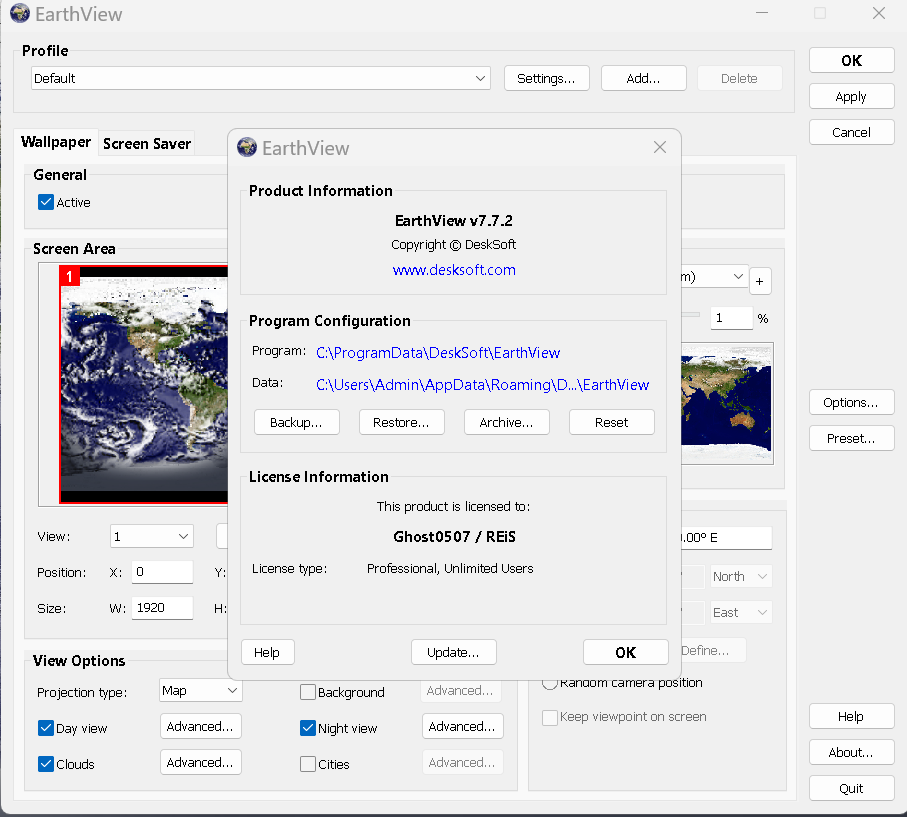The width and height of the screenshot is (907, 817).
Task: Open Clouds Advanced... settings
Action: (200, 763)
